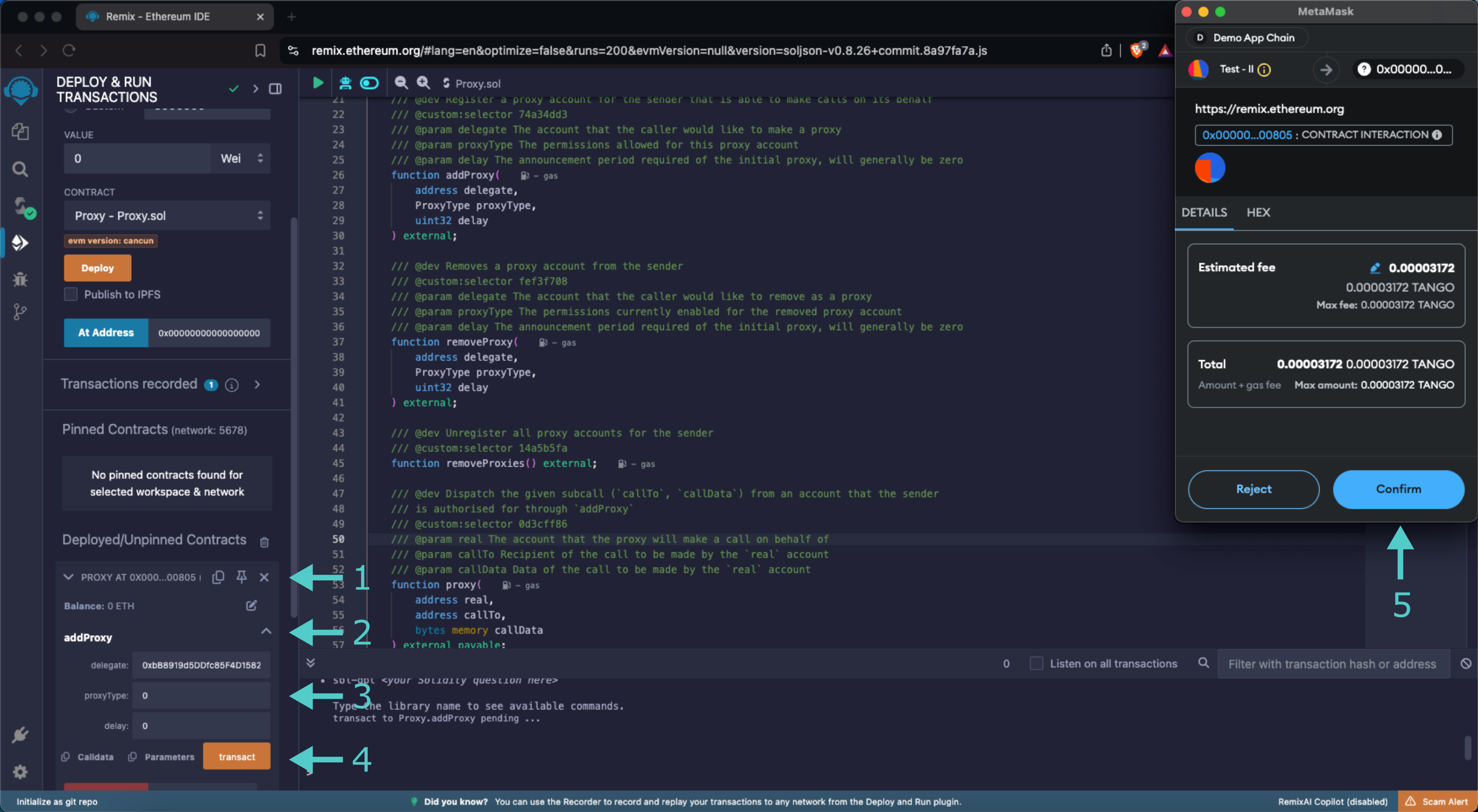Click the transact button for addProxy
Viewport: 1478px width, 812px height.
click(x=237, y=756)
